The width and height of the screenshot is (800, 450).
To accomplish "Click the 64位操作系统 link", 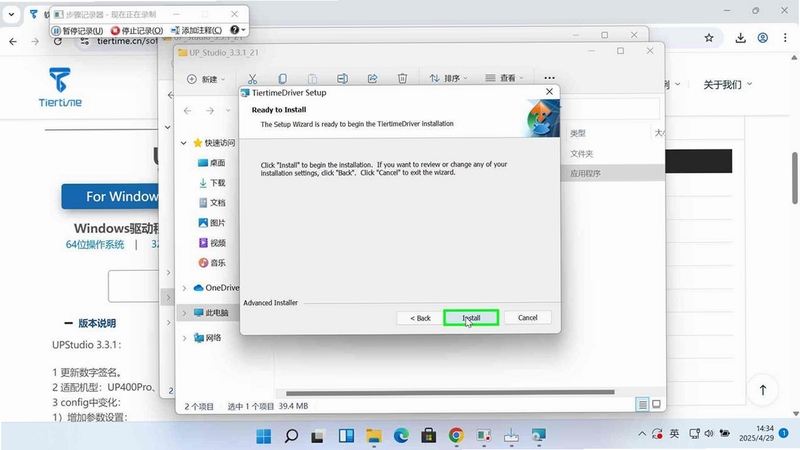I will (95, 244).
